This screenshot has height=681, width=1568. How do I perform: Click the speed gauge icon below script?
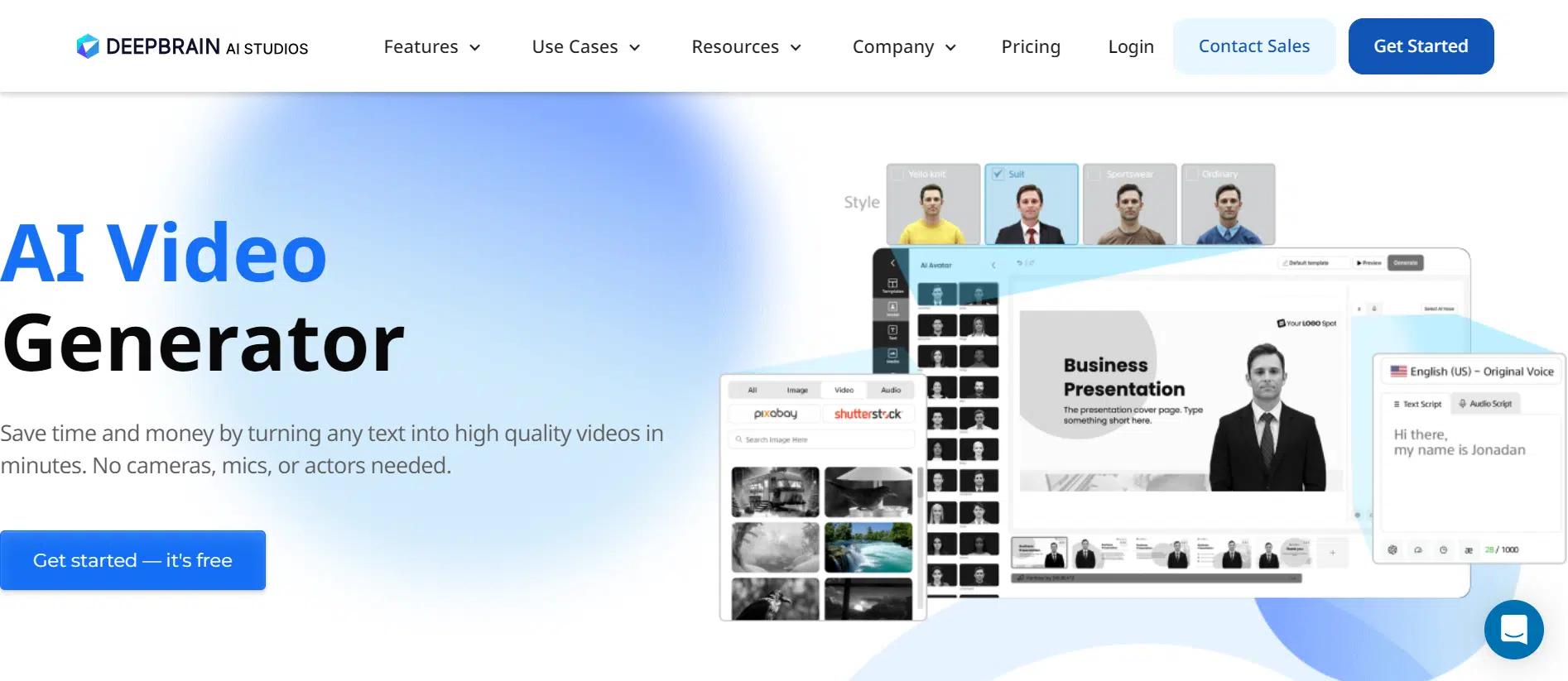[1418, 549]
